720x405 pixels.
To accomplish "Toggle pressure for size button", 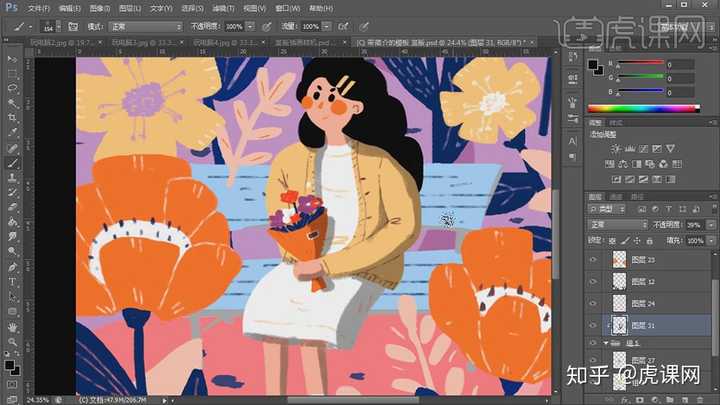I will 364,27.
